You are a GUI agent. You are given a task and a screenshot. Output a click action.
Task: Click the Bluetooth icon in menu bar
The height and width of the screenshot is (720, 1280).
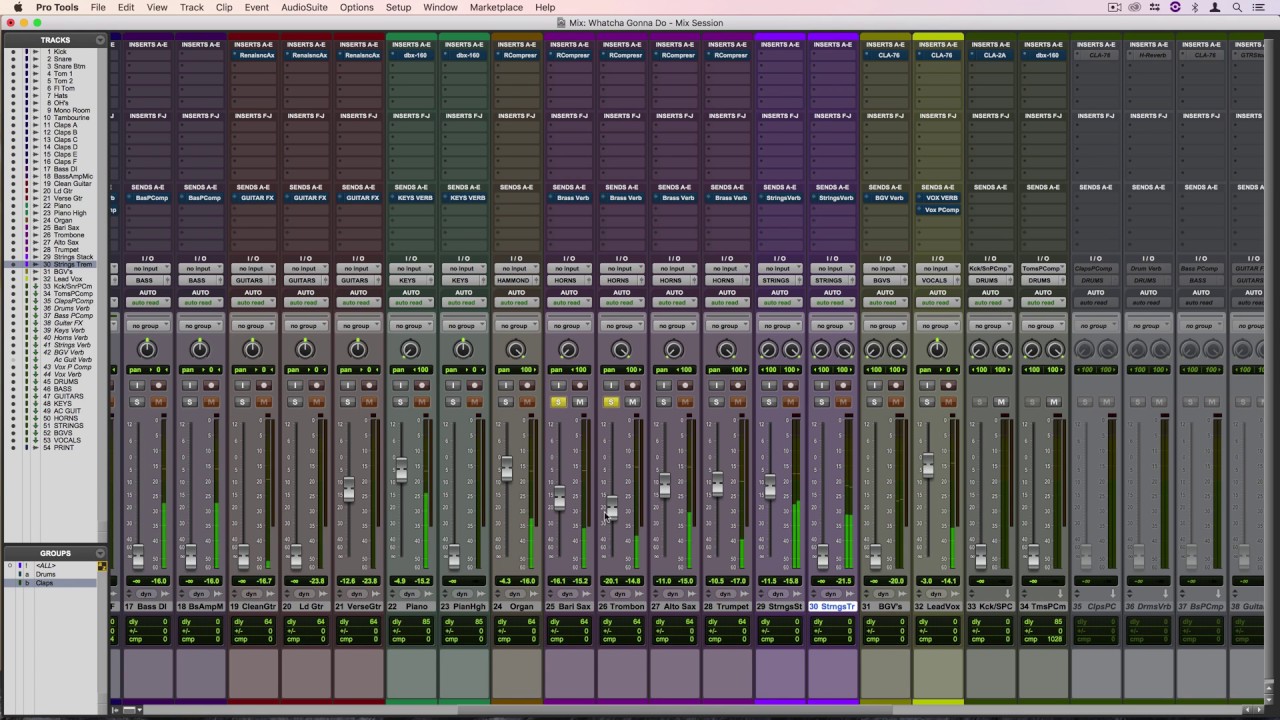coord(1196,7)
